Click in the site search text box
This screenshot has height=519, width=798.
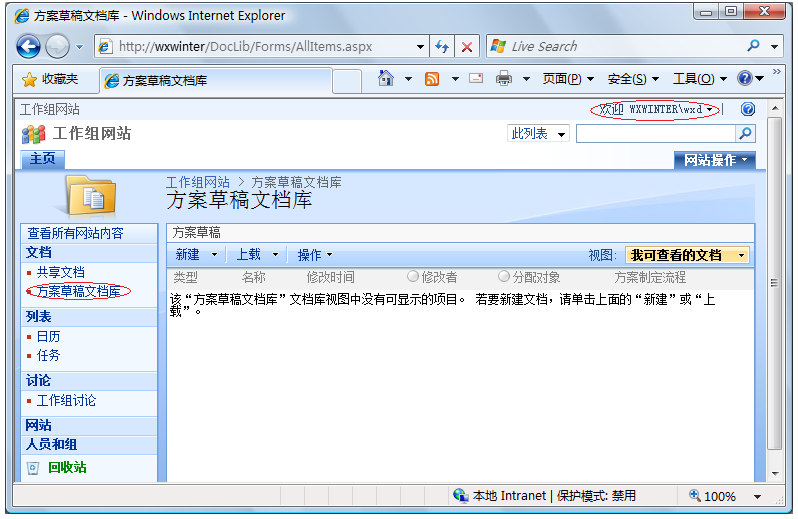[x=656, y=134]
